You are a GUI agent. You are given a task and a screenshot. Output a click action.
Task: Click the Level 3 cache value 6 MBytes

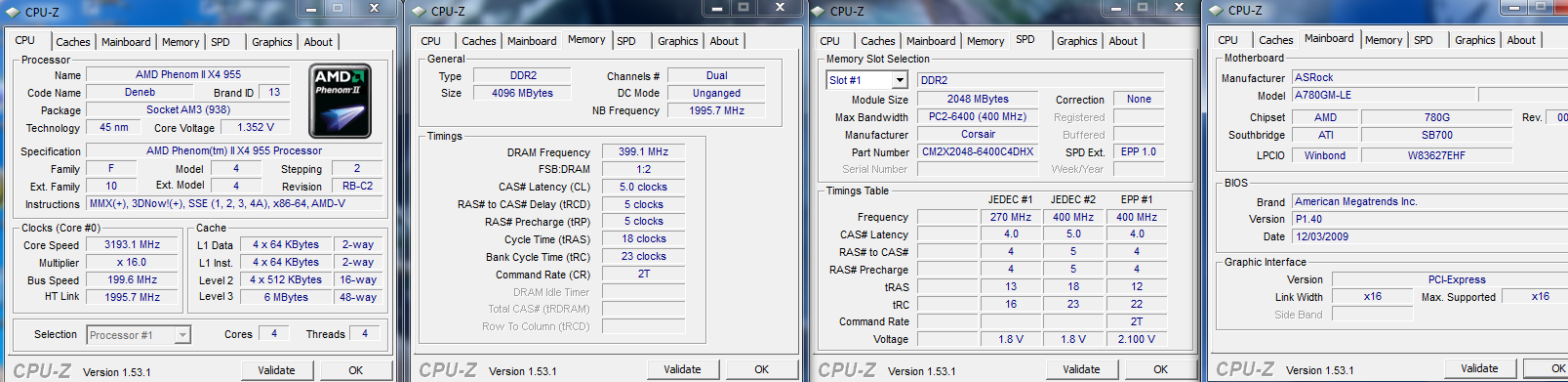point(286,297)
